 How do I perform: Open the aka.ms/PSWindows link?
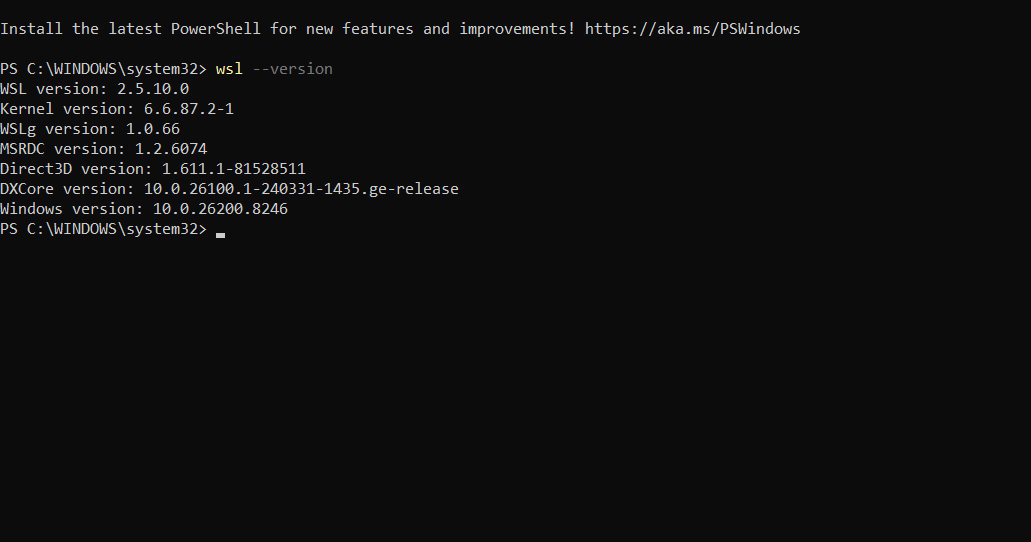pos(692,29)
